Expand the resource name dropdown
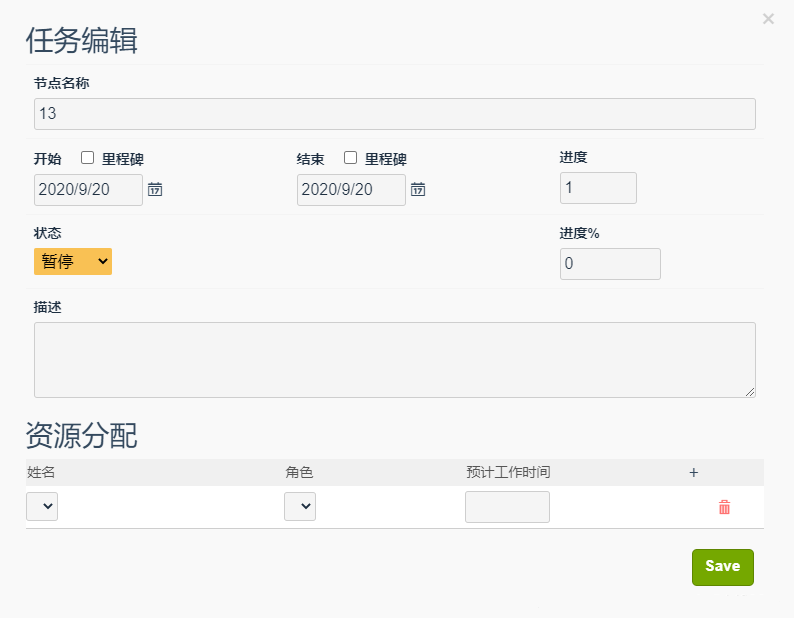The image size is (794, 618). pos(42,507)
